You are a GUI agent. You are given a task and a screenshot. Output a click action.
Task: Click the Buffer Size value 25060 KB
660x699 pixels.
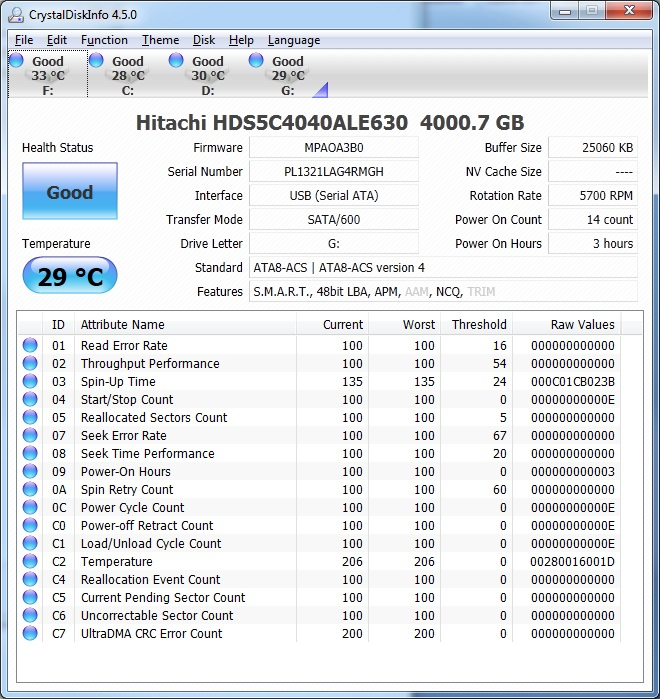click(x=593, y=148)
